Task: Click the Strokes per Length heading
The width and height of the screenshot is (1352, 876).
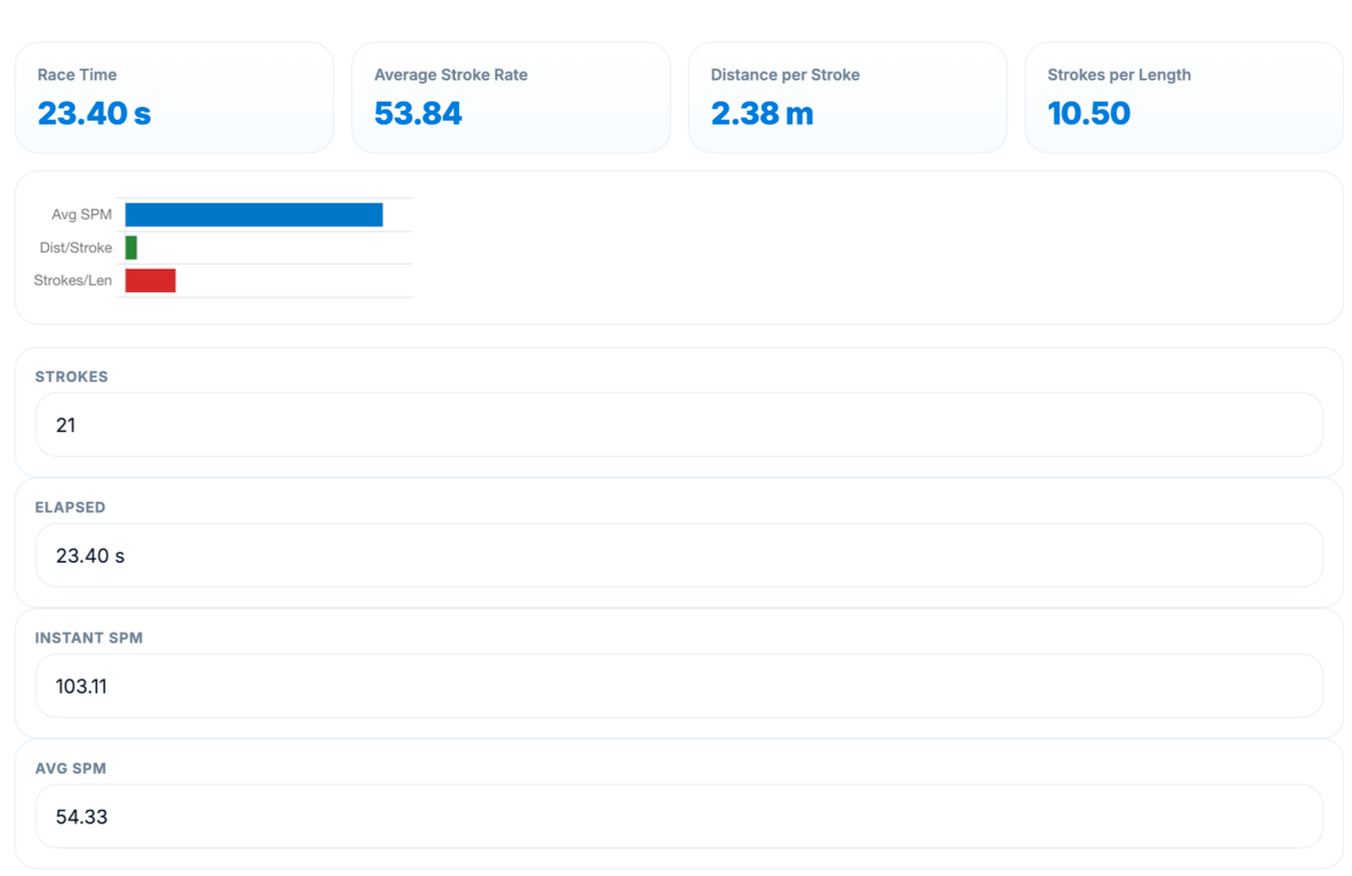Action: (x=1119, y=75)
